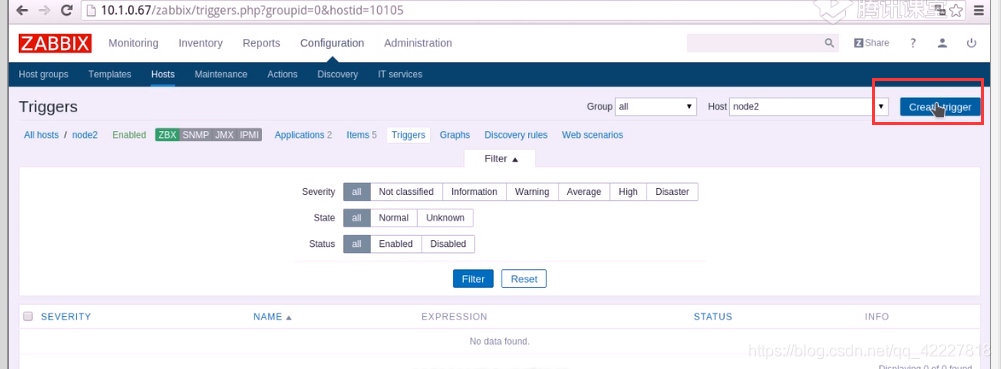Screen dimensions: 1001x369
Task: Select Severity Information
Action: 474,192
